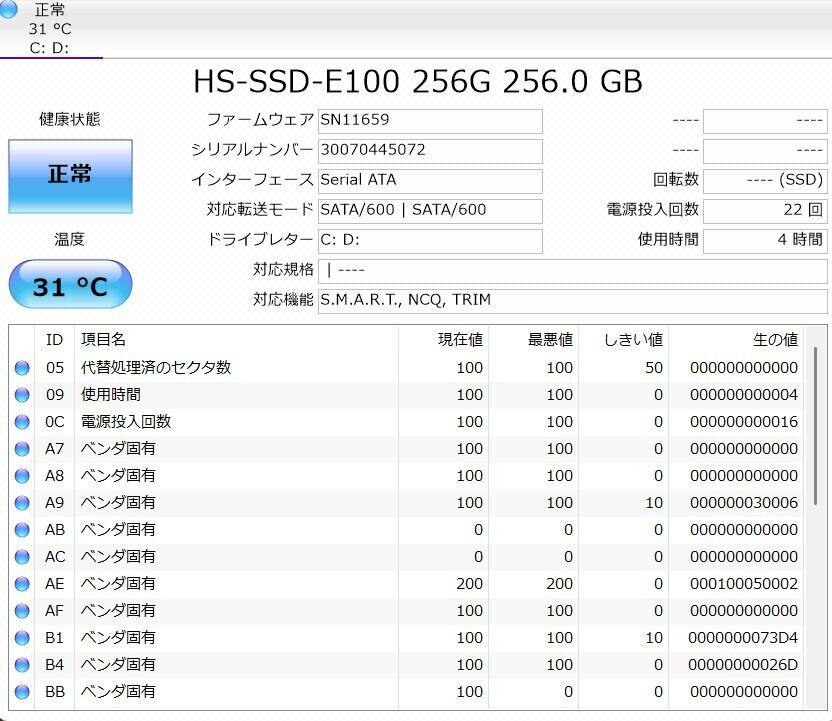The height and width of the screenshot is (721, 832).
Task: Click the 電源投入回数 value box showing 22 回
Action: coord(765,211)
